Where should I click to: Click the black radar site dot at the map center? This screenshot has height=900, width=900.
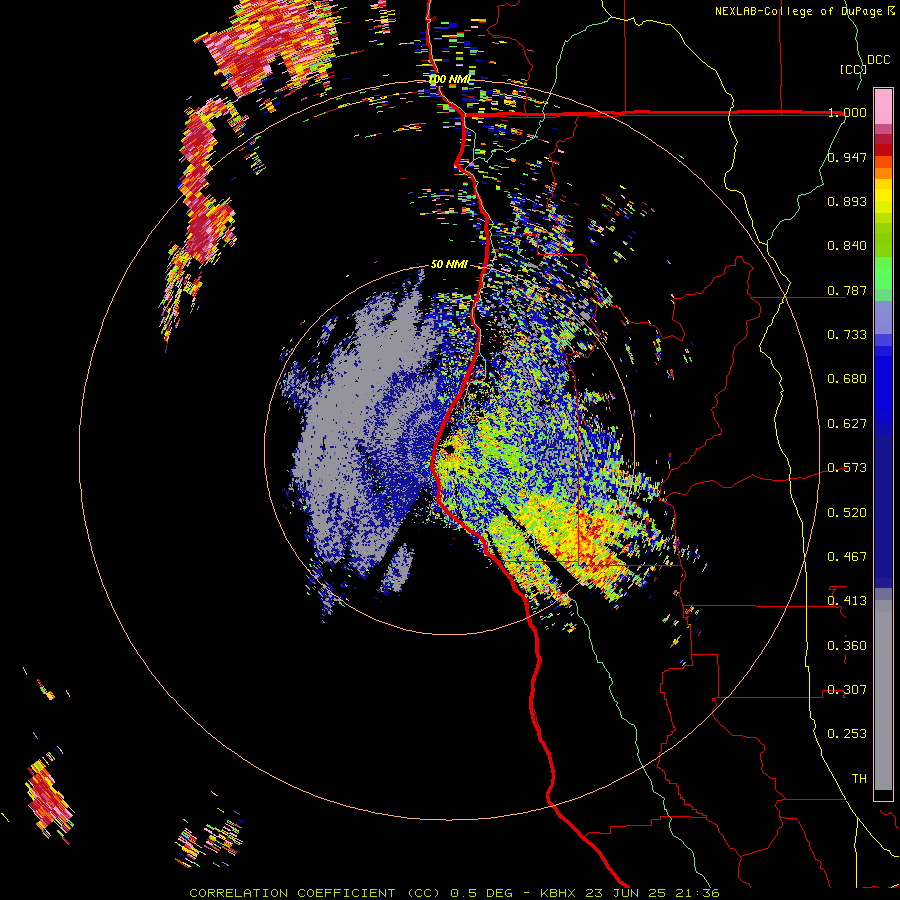[449, 449]
